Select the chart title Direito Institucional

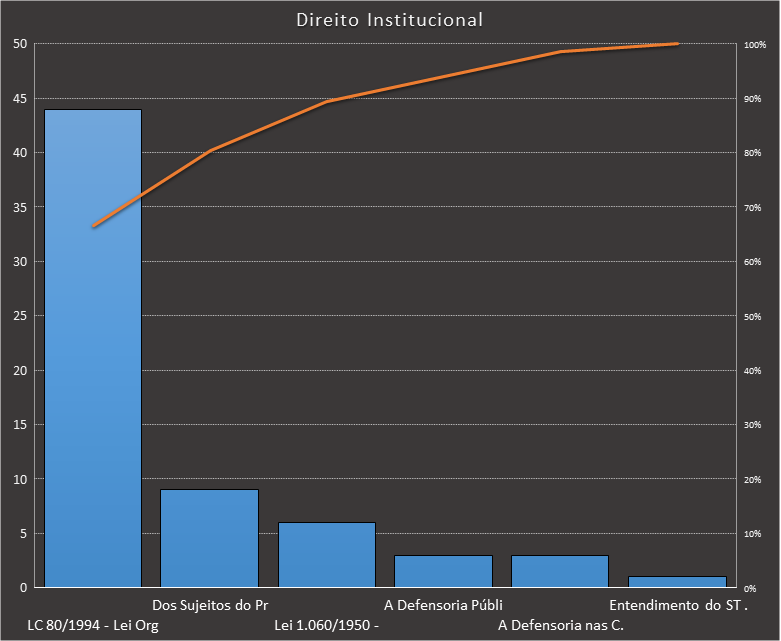[390, 20]
